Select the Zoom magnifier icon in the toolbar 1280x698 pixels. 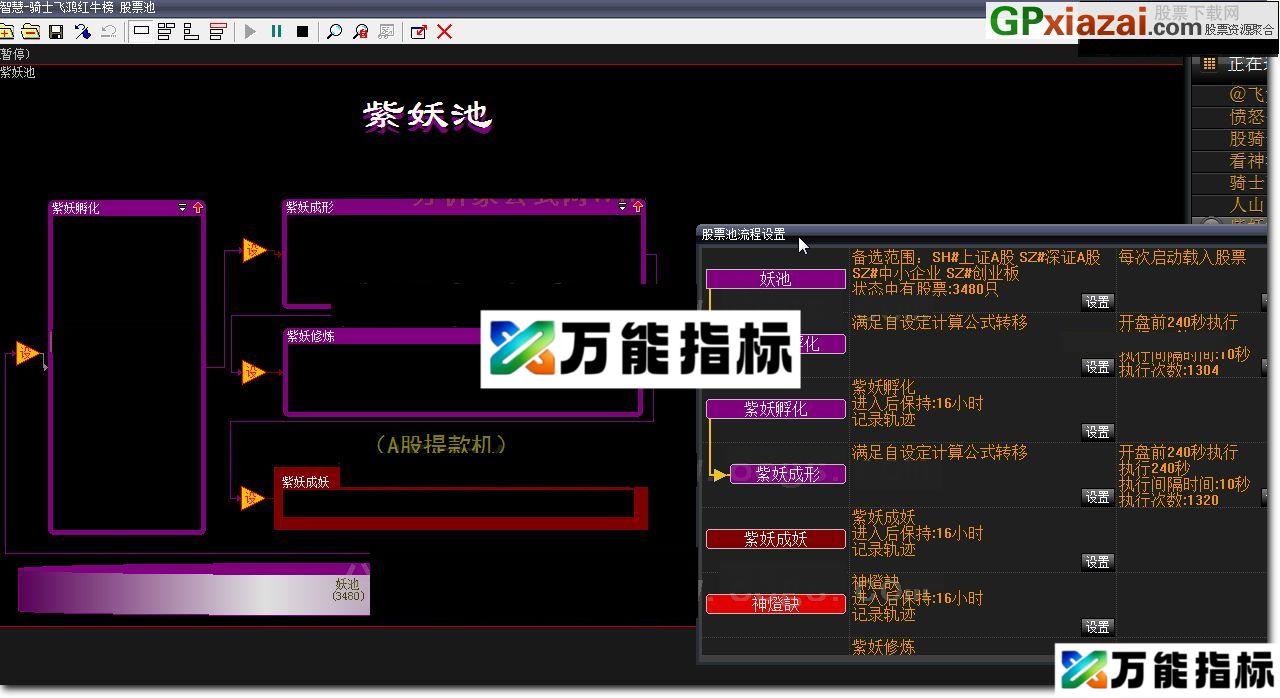(x=334, y=31)
